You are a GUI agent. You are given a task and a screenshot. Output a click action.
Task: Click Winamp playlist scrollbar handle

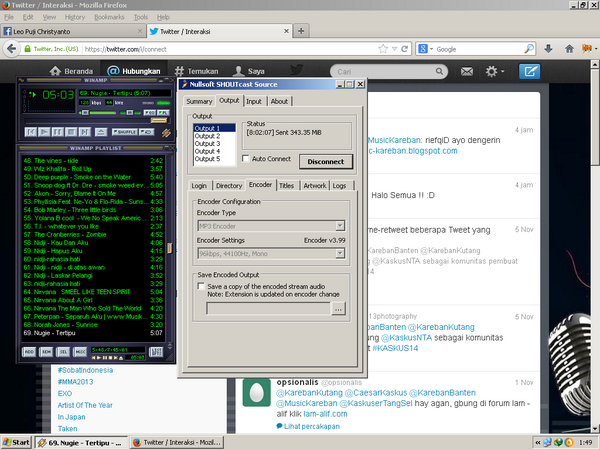tap(169, 248)
